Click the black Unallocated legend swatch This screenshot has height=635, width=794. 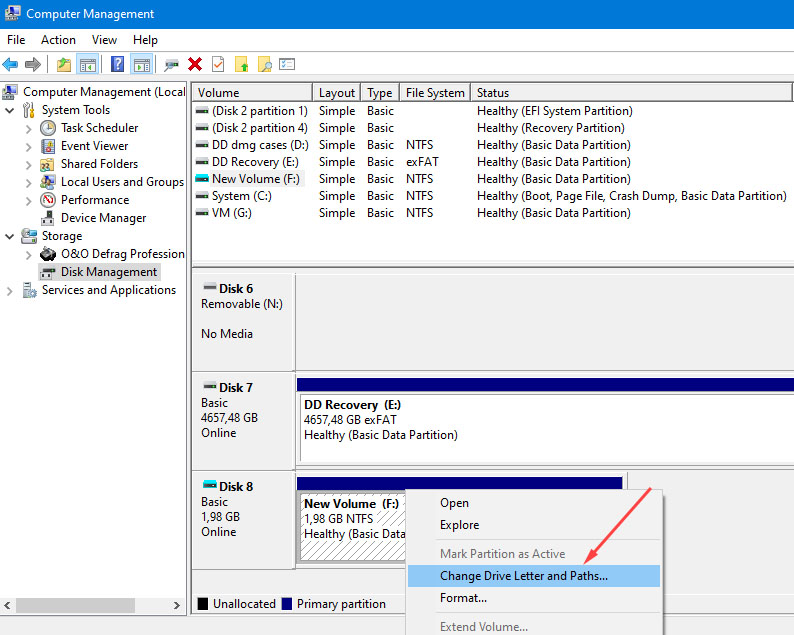(x=203, y=604)
